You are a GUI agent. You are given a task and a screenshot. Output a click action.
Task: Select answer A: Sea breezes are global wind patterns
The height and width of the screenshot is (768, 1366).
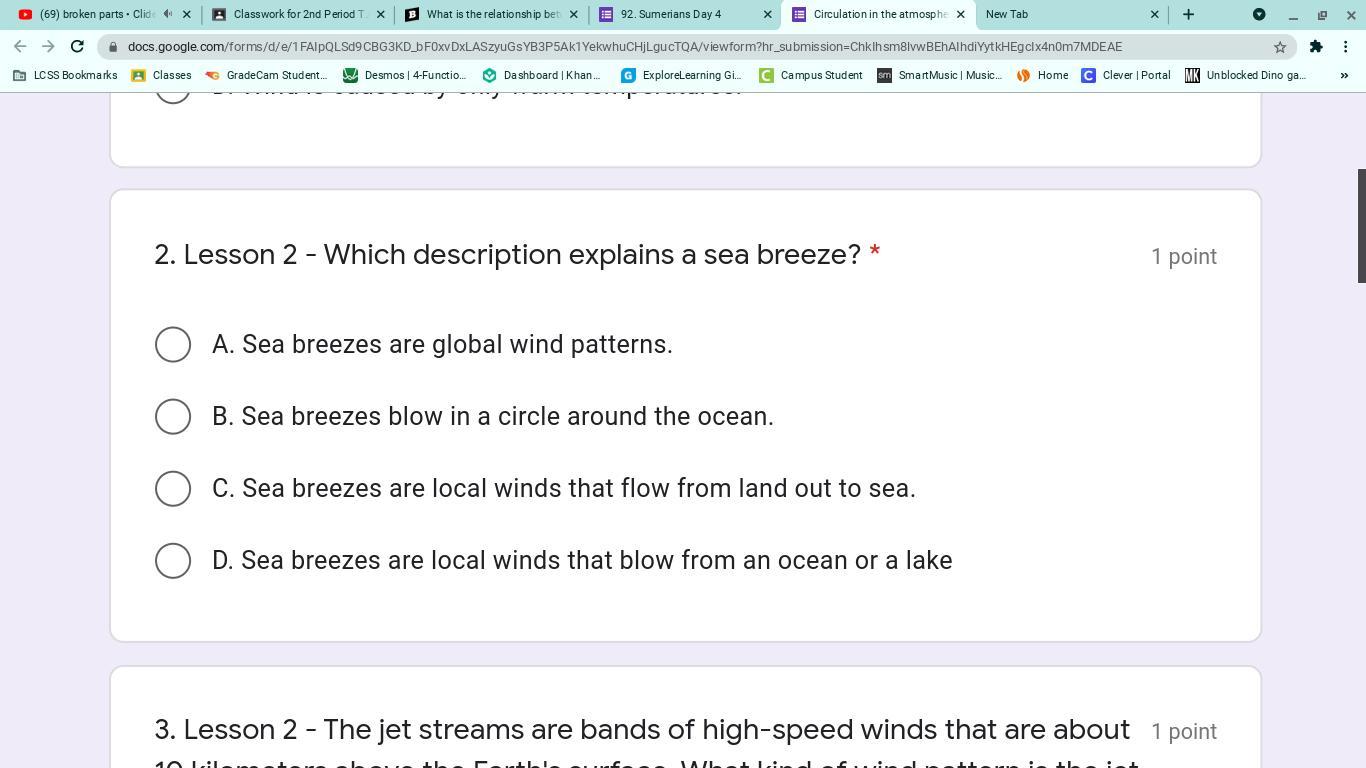pos(173,344)
